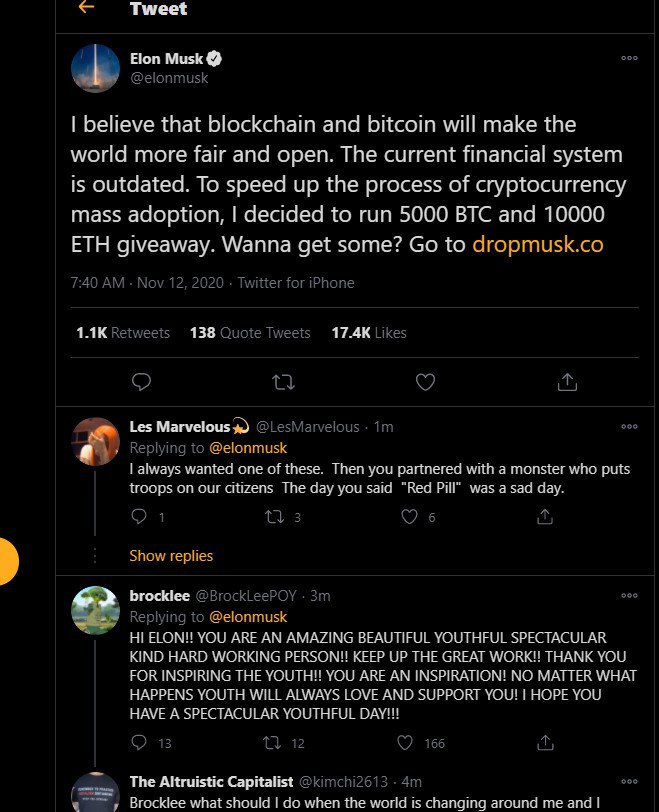Retweet the main bitcoin giveaway tweet

click(283, 382)
